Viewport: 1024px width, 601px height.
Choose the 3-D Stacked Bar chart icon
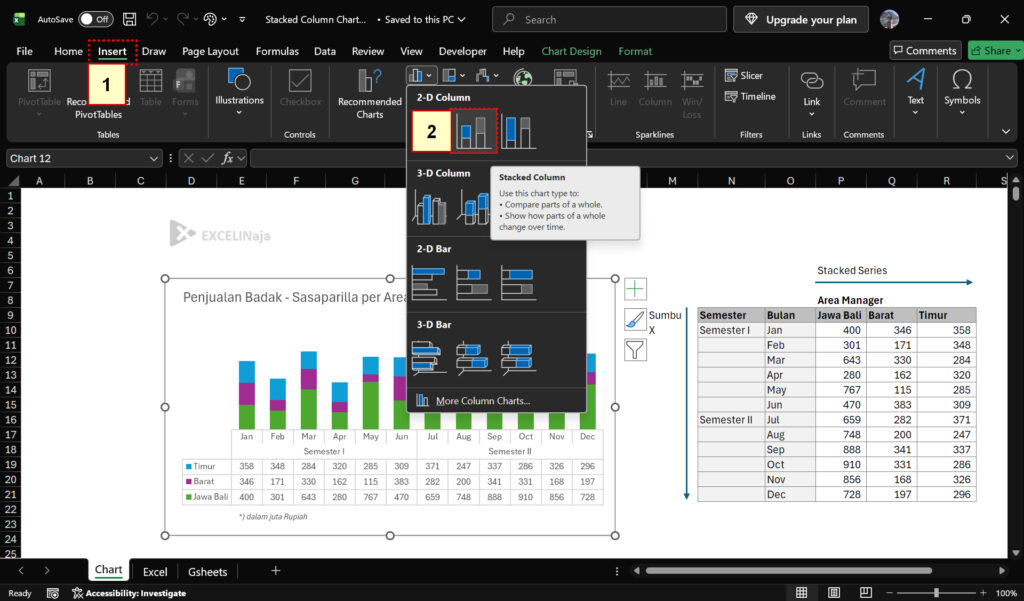point(473,358)
